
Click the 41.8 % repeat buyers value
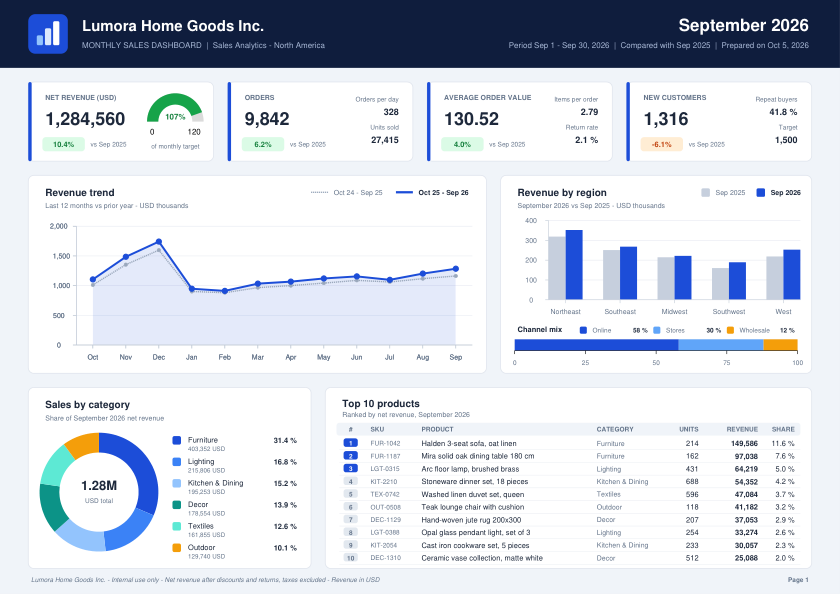coord(783,112)
